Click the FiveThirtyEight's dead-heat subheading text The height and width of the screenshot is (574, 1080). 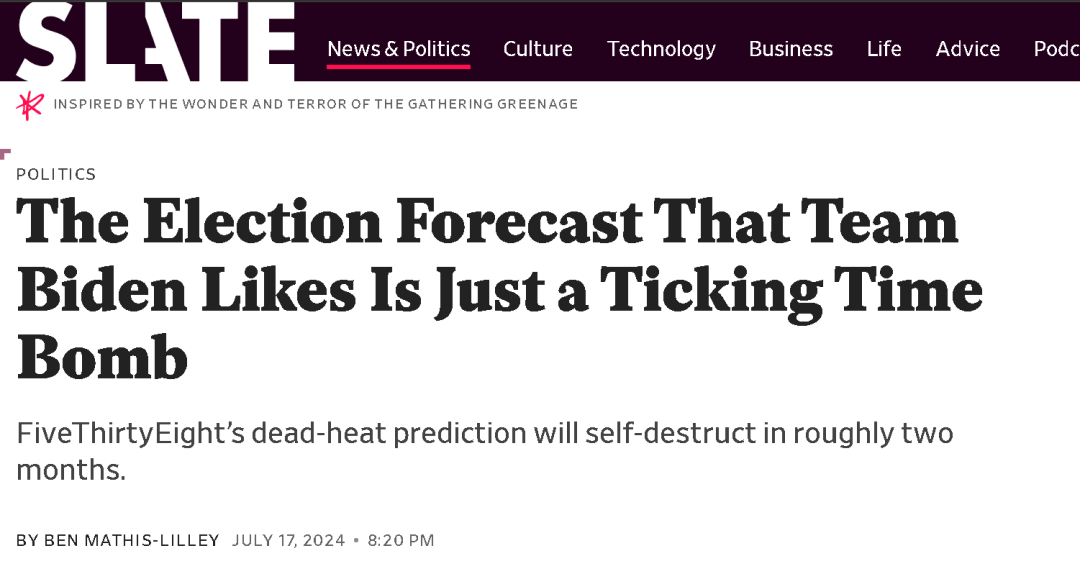tap(485, 451)
